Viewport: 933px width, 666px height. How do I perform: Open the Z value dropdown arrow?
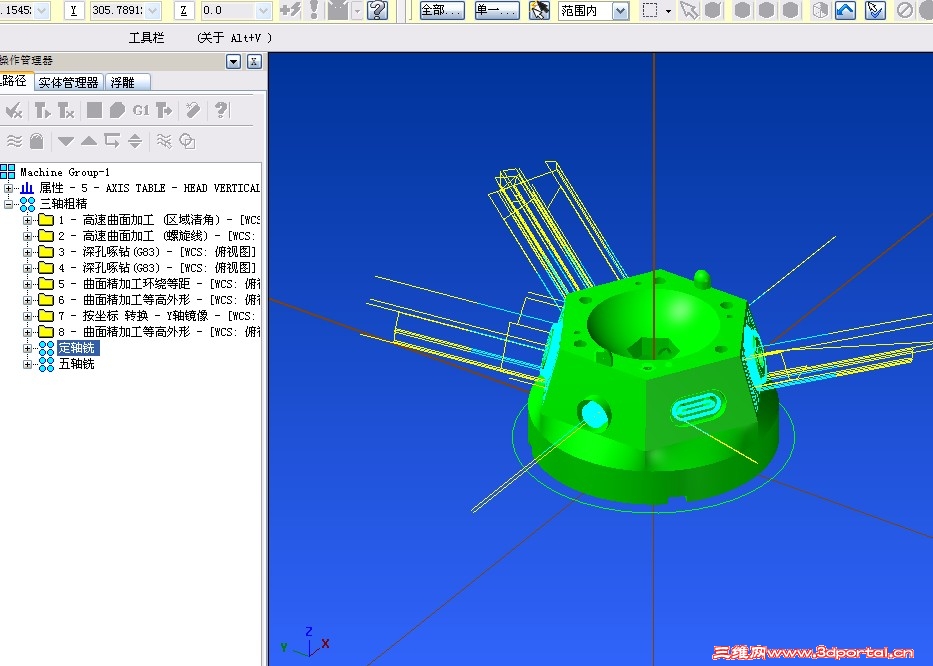coord(264,11)
